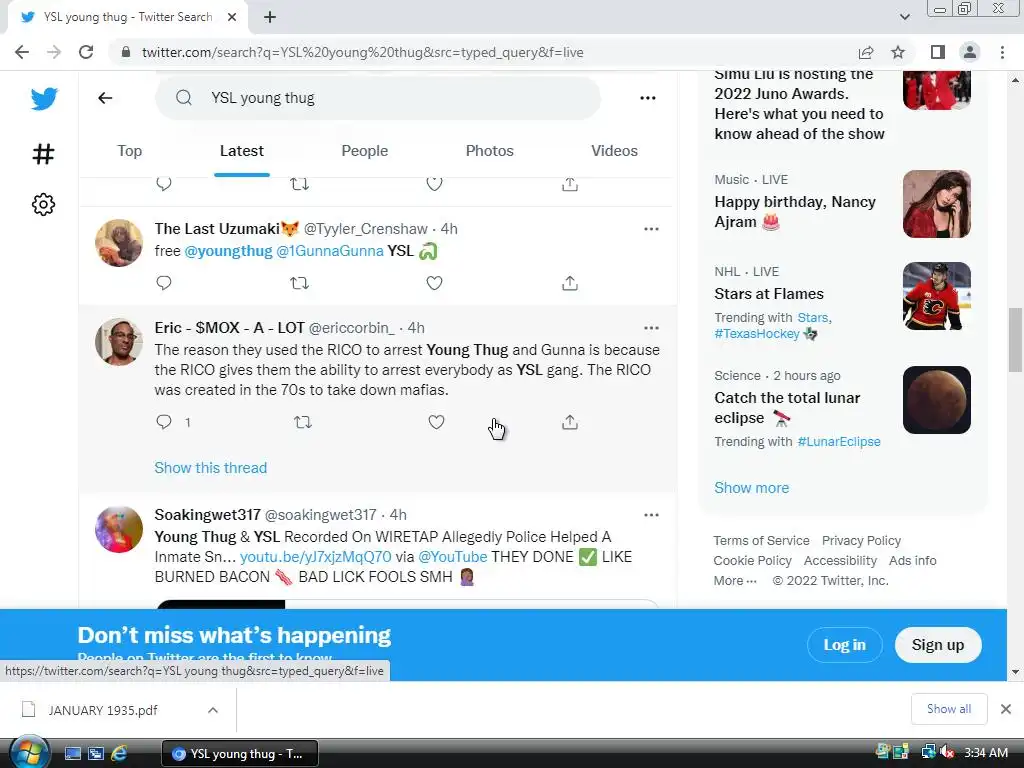Screen dimensions: 1024x768
Task: Click the browser address bar URL
Action: pyautogui.click(x=362, y=52)
